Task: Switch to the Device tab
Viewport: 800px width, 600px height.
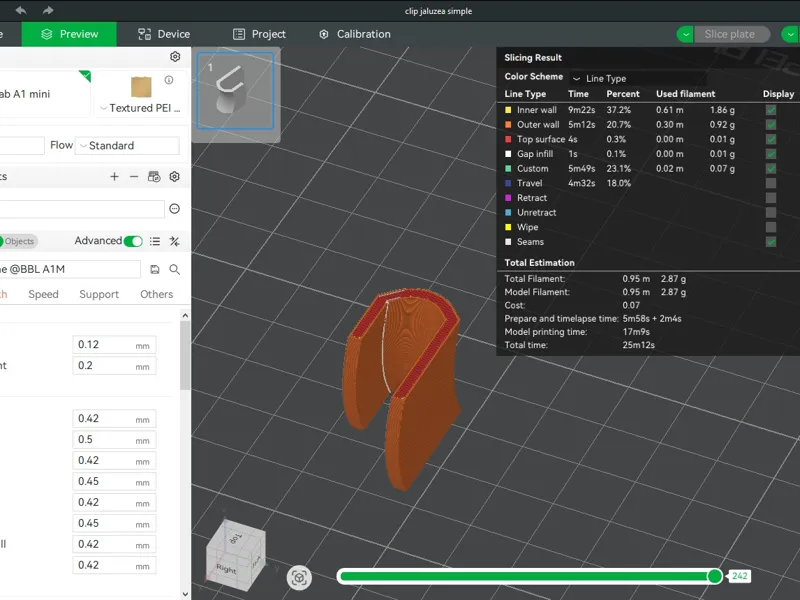Action: coord(164,34)
